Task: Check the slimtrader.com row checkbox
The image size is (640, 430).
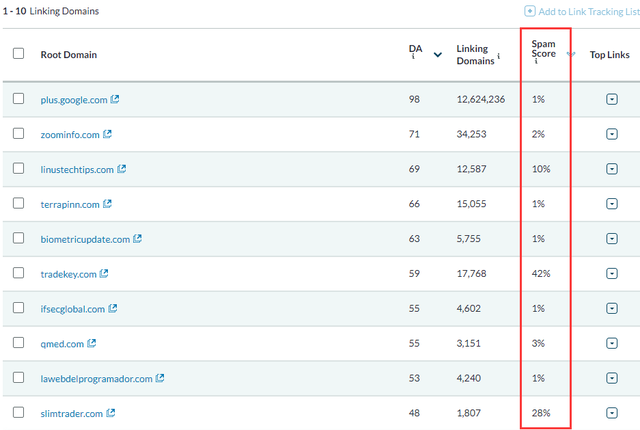Action: pyautogui.click(x=18, y=412)
